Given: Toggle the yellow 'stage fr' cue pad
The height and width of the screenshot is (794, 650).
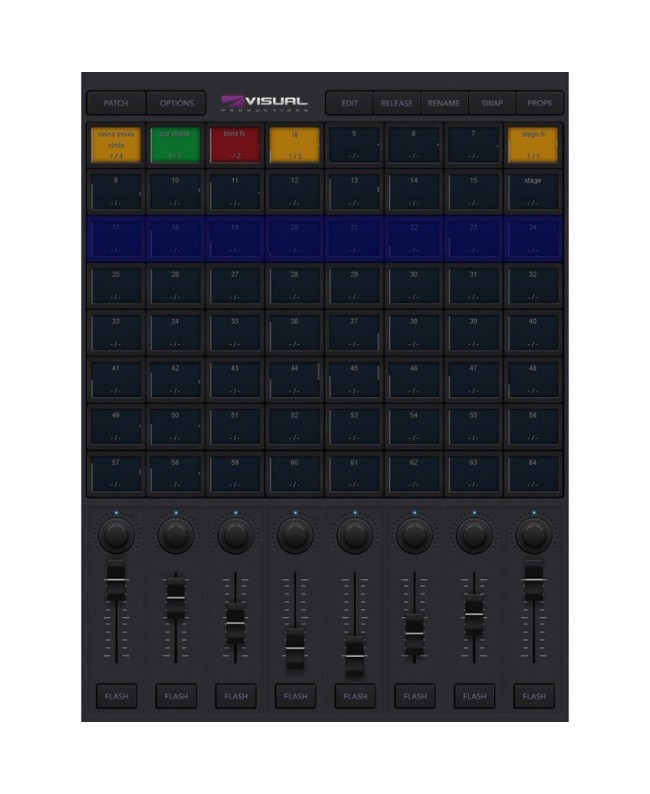Looking at the screenshot, I should (533, 145).
